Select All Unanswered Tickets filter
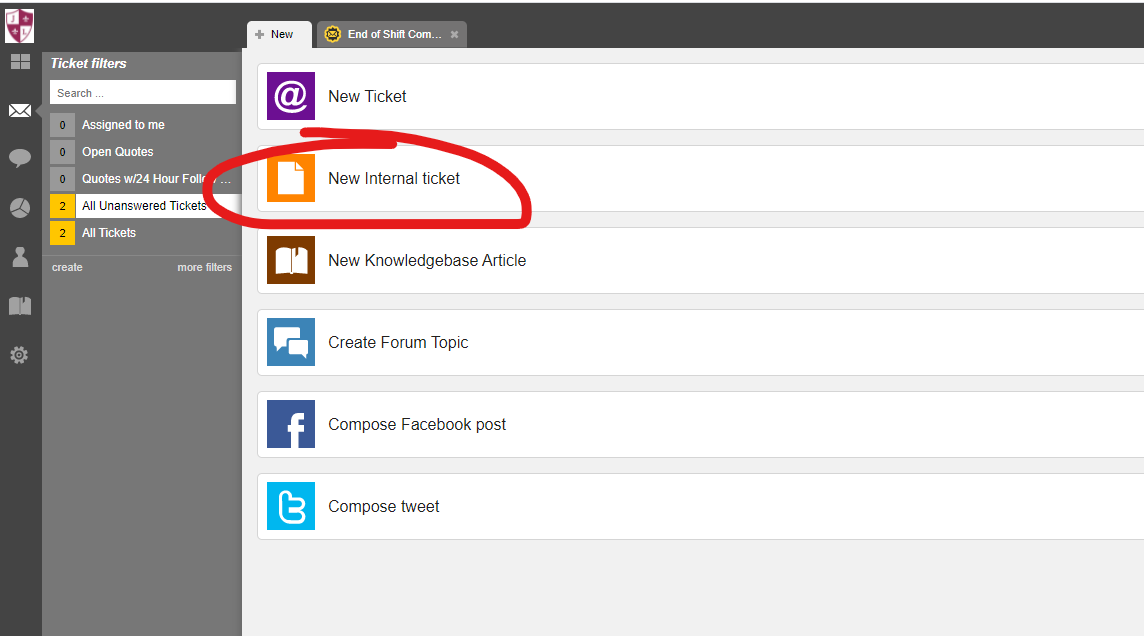1144x636 pixels. [145, 206]
